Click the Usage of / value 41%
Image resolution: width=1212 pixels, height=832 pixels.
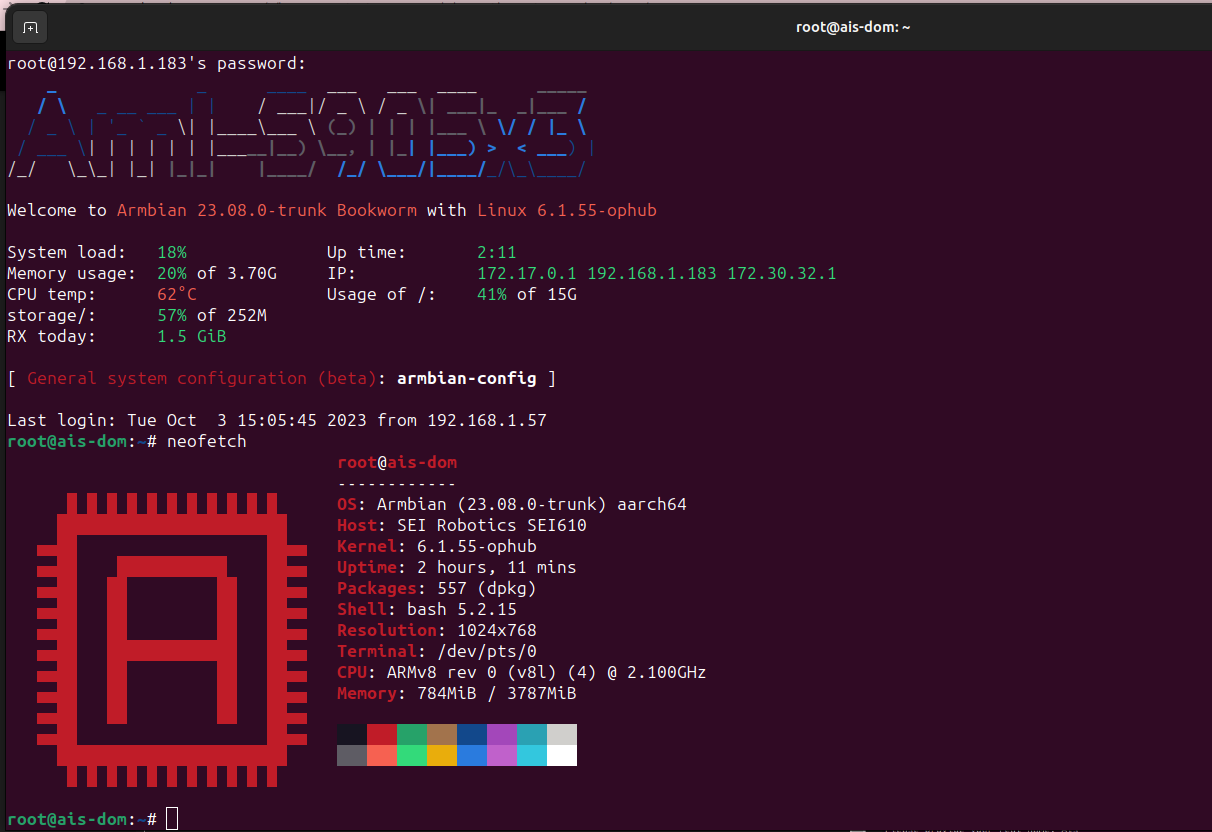coord(492,294)
